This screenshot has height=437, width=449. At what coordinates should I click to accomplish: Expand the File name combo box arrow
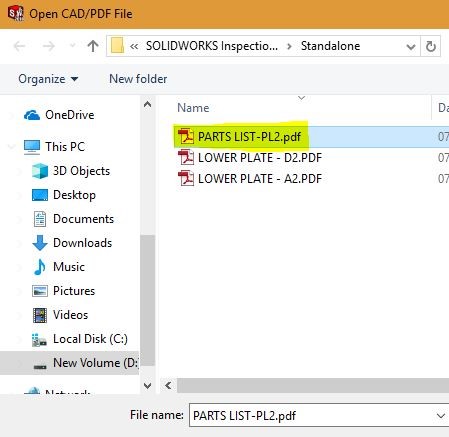(441, 416)
